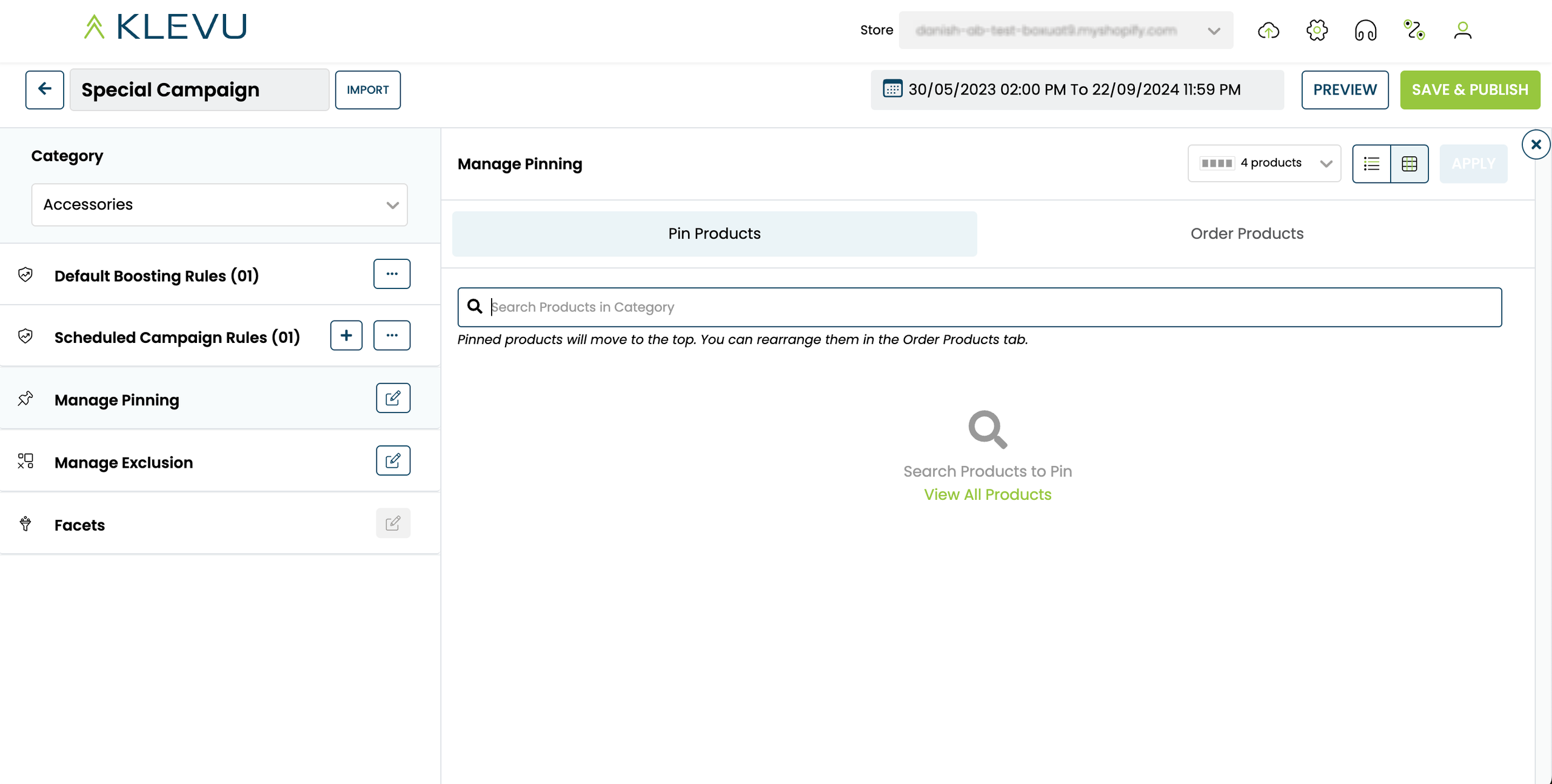Click the headset support icon
The image size is (1552, 784).
(x=1365, y=30)
